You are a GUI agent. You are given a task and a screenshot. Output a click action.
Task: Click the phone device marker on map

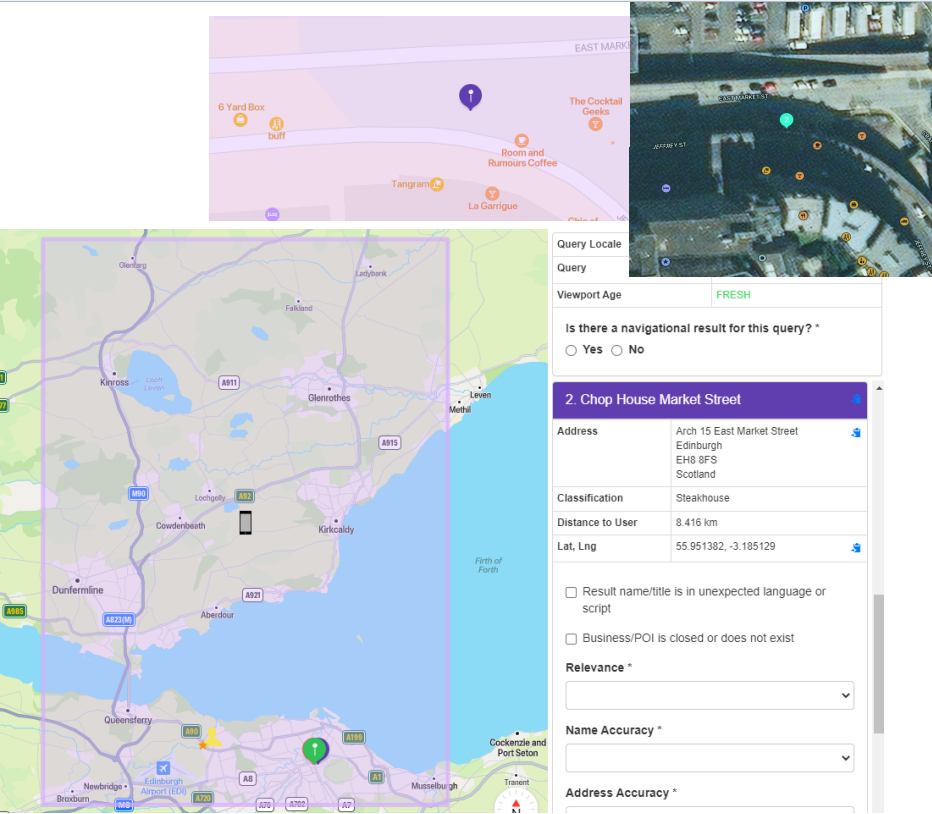(x=245, y=523)
